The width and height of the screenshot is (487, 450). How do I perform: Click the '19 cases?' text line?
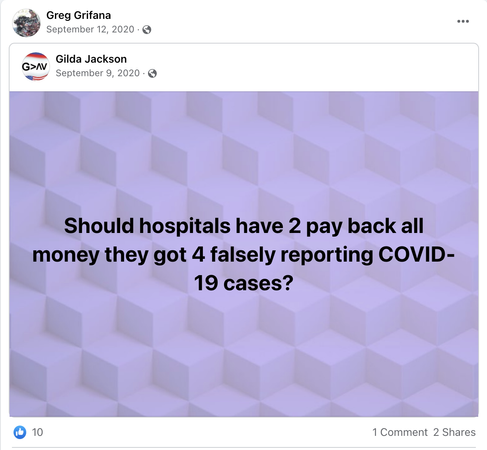[244, 283]
